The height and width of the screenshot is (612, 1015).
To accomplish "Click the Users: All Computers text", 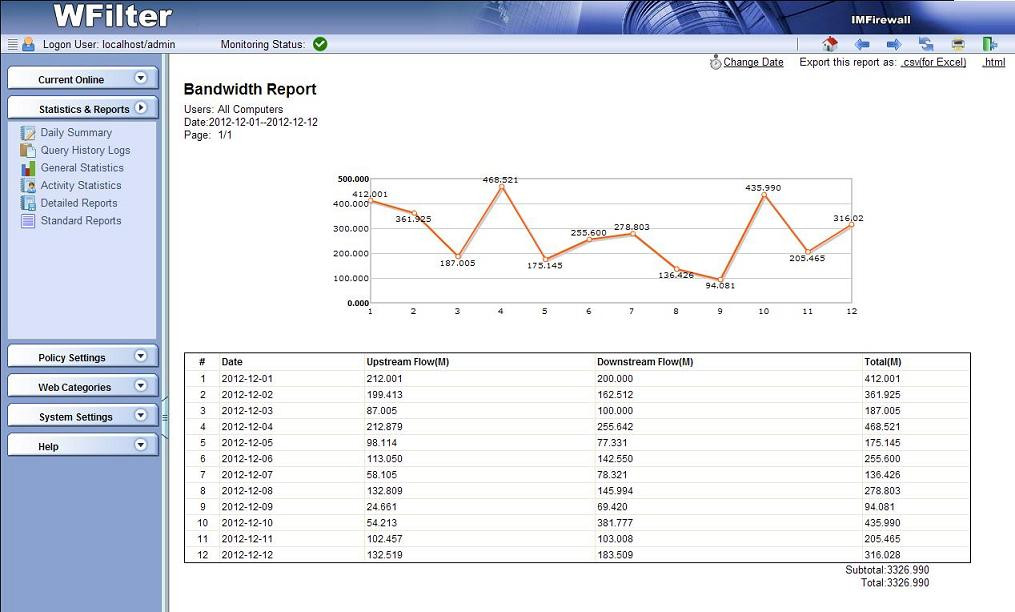I will coord(233,109).
